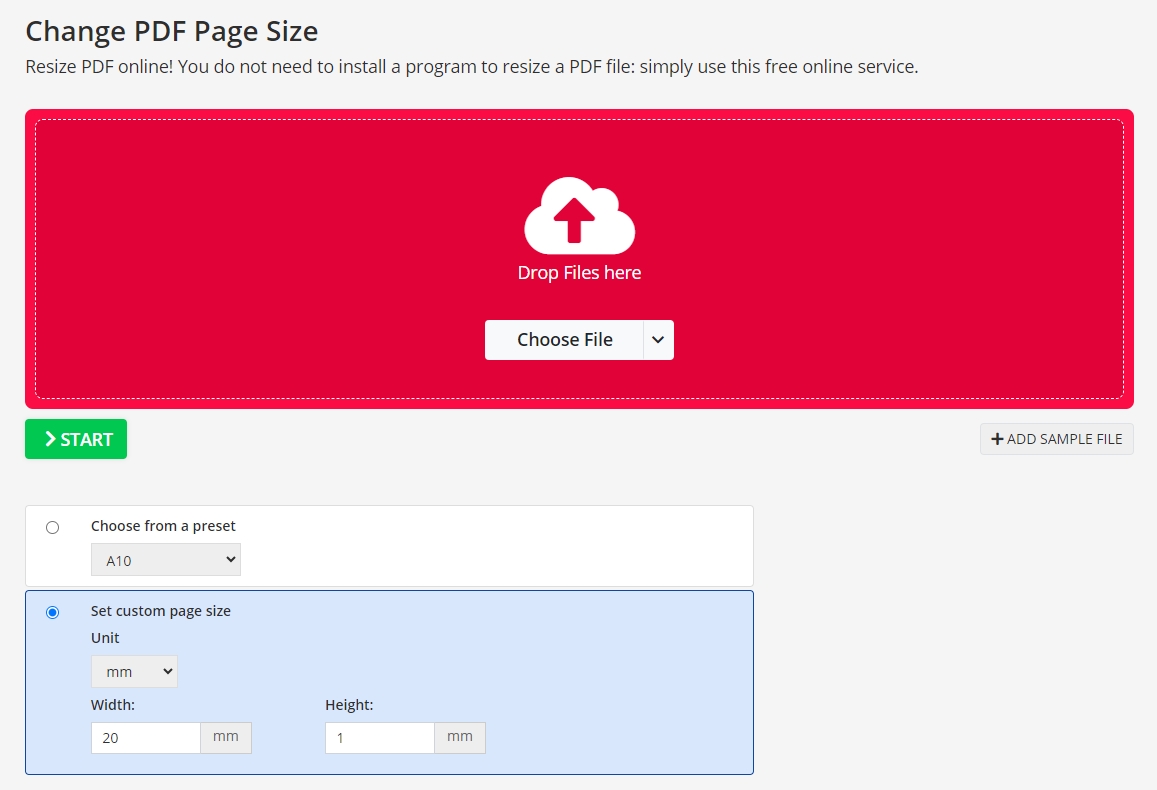
Task: Click inside the Width input showing 20
Action: pyautogui.click(x=145, y=737)
